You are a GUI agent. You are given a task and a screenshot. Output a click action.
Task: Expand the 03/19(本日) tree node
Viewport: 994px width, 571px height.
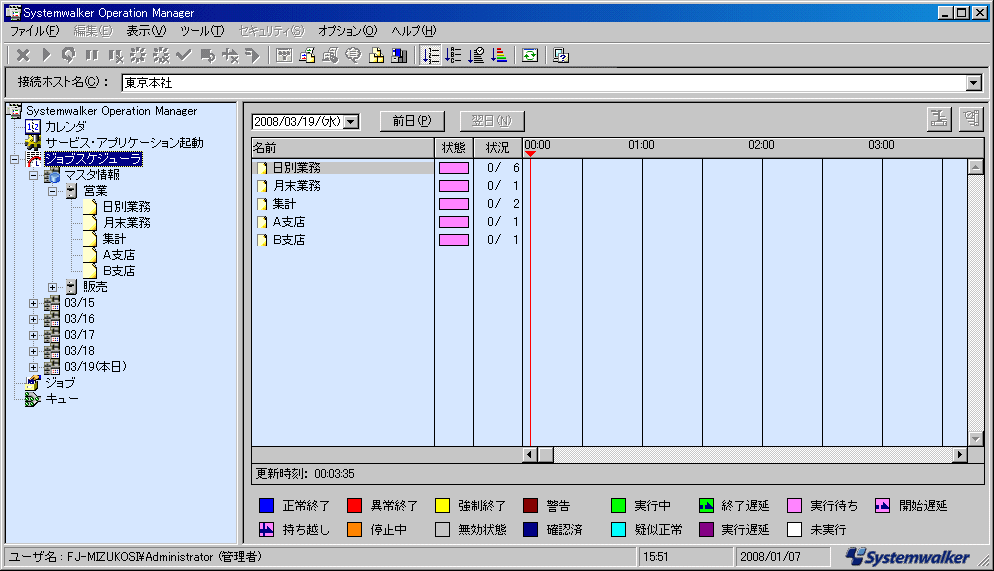click(34, 367)
